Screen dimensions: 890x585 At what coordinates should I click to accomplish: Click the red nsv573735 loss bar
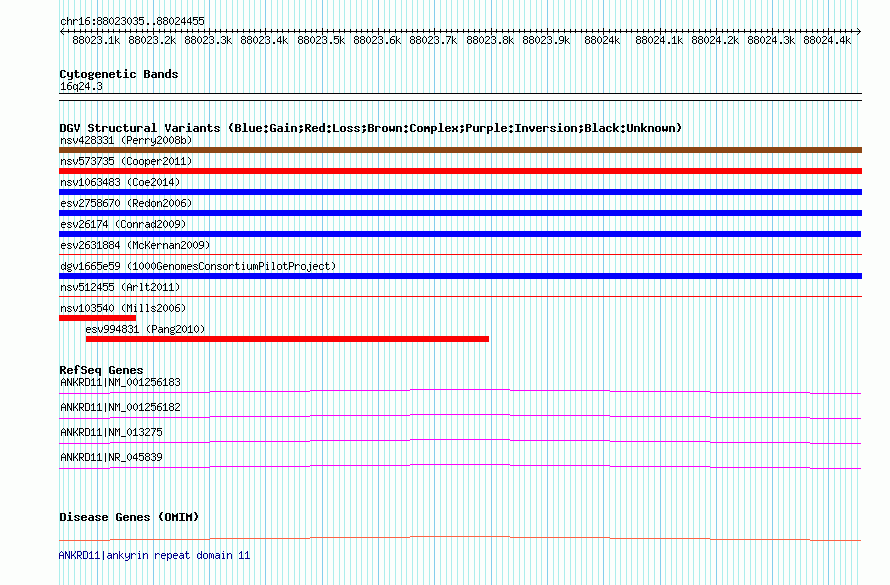click(x=460, y=171)
